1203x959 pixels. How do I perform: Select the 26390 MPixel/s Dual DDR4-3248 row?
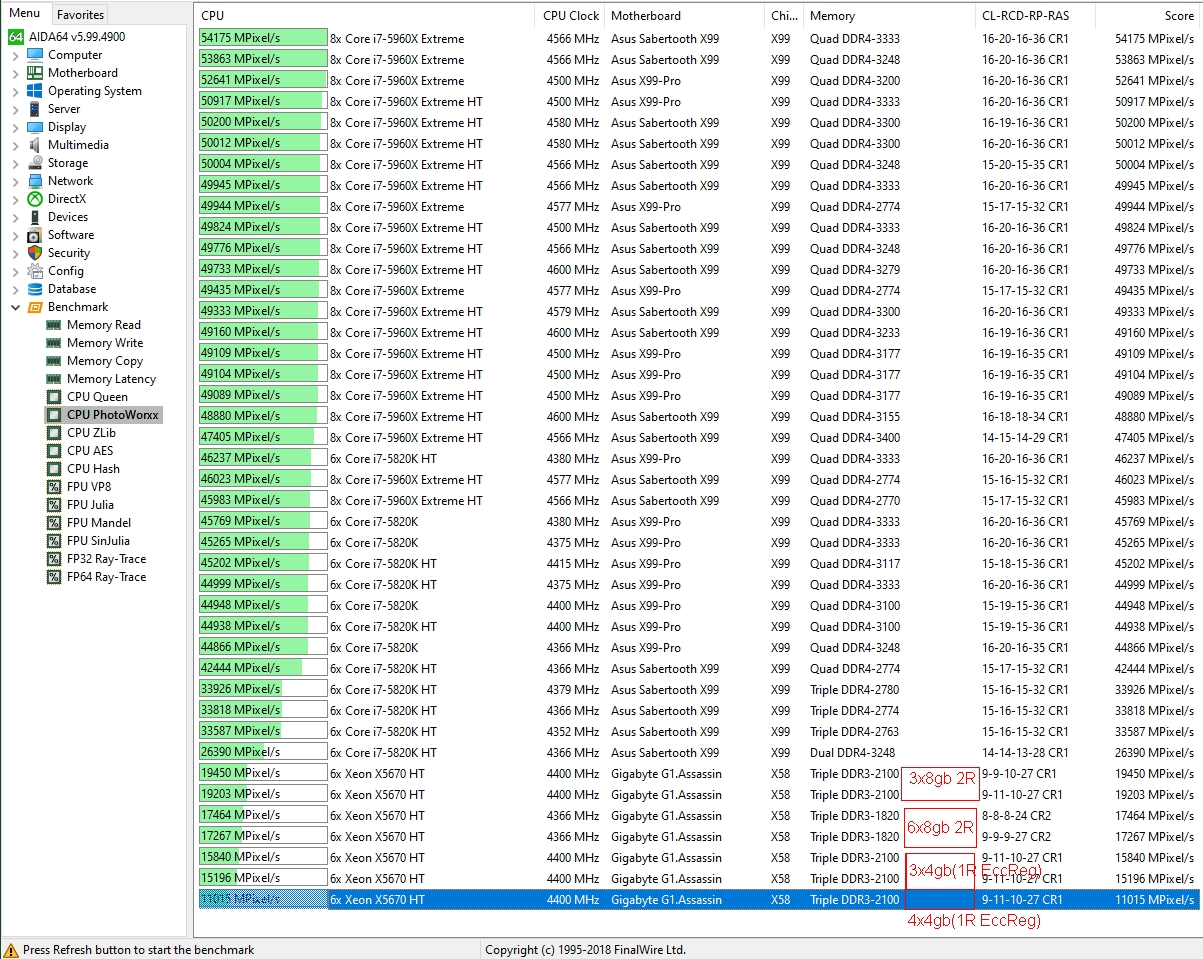point(698,752)
